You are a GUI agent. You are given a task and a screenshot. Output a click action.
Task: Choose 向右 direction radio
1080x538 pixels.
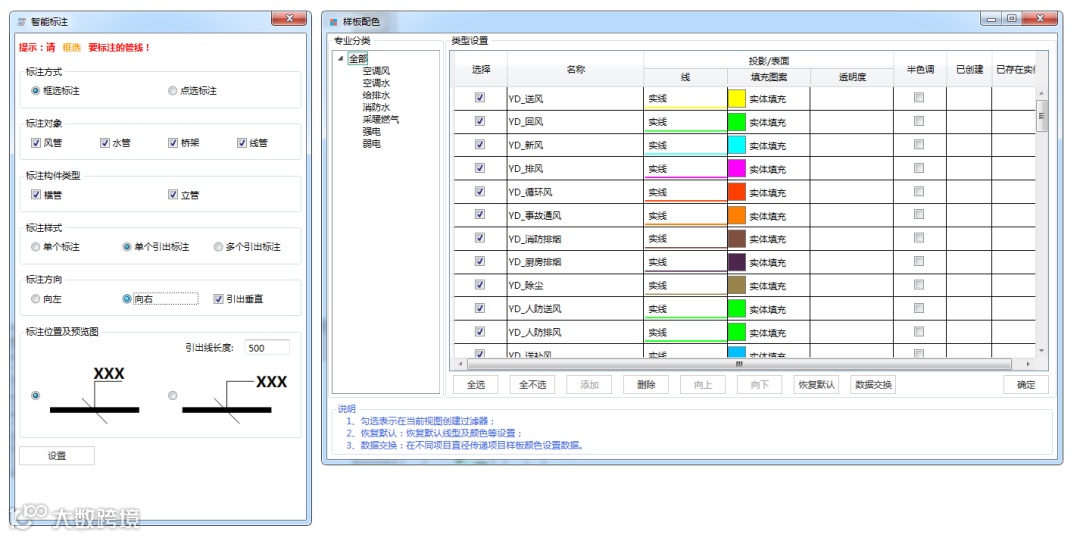click(127, 299)
